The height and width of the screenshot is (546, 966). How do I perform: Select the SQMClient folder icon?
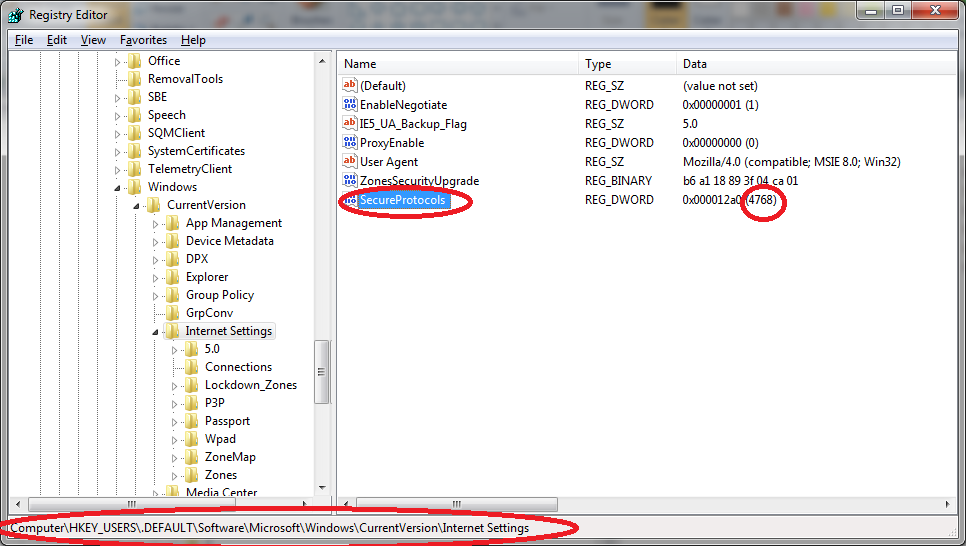[x=134, y=133]
